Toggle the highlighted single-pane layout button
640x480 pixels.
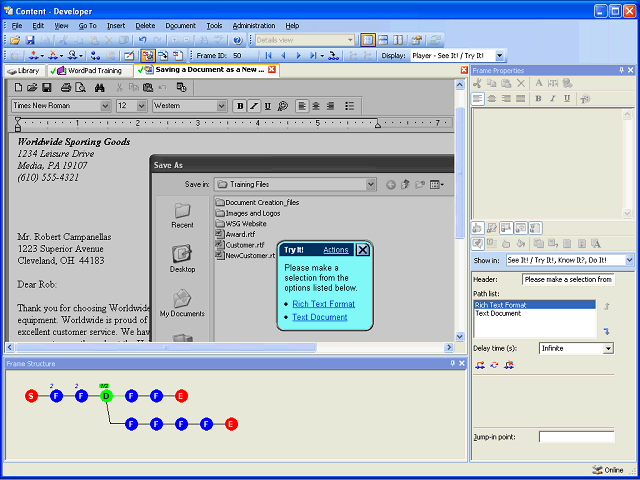point(368,40)
